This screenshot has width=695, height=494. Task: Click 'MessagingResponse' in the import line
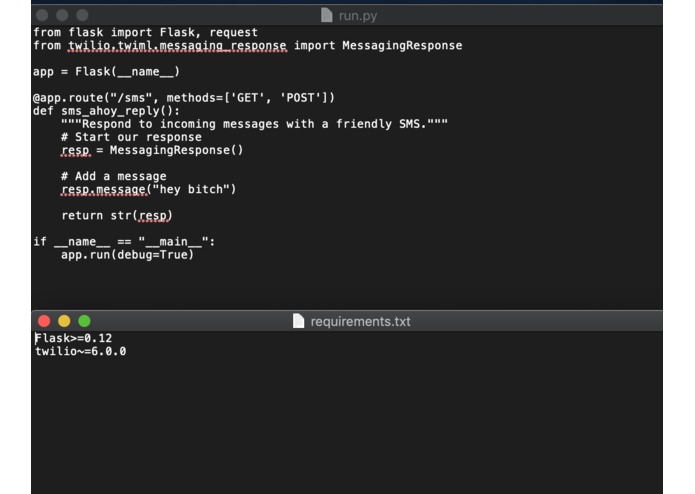[402, 46]
